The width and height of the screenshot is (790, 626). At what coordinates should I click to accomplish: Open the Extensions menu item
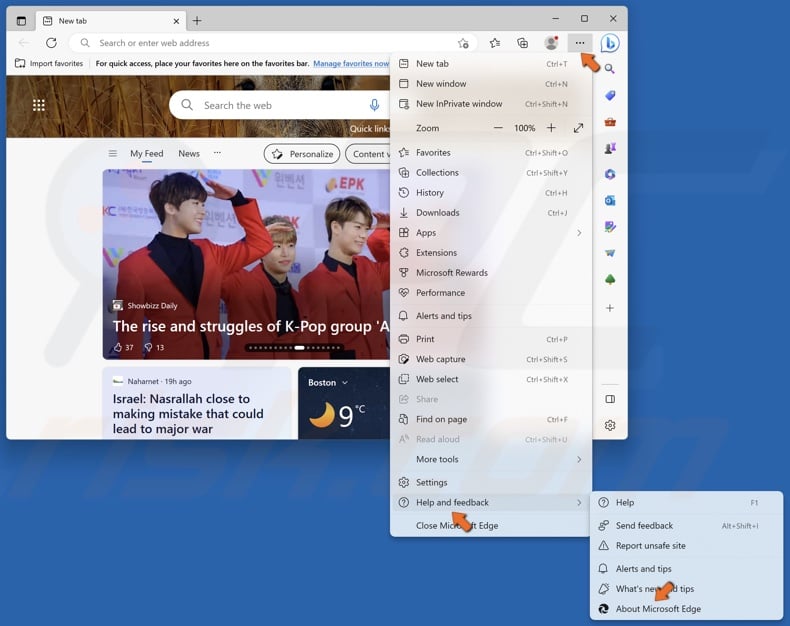coord(491,253)
